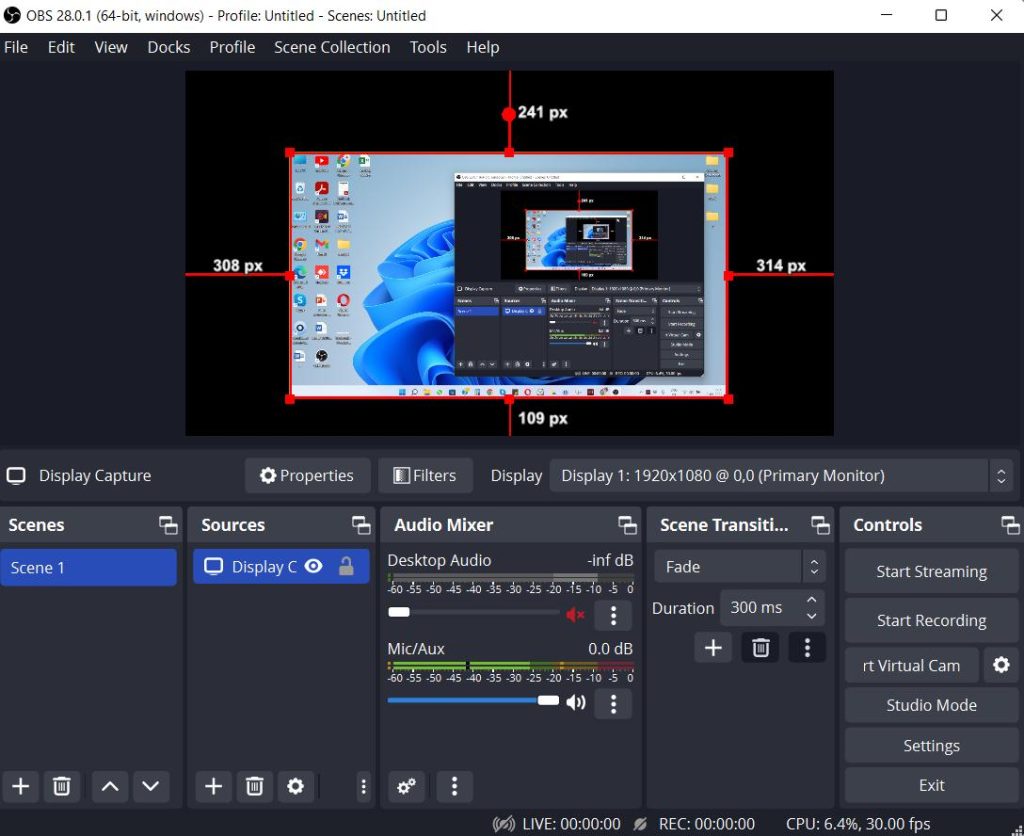The height and width of the screenshot is (836, 1024).
Task: Click the REC status icon
Action: point(641,824)
